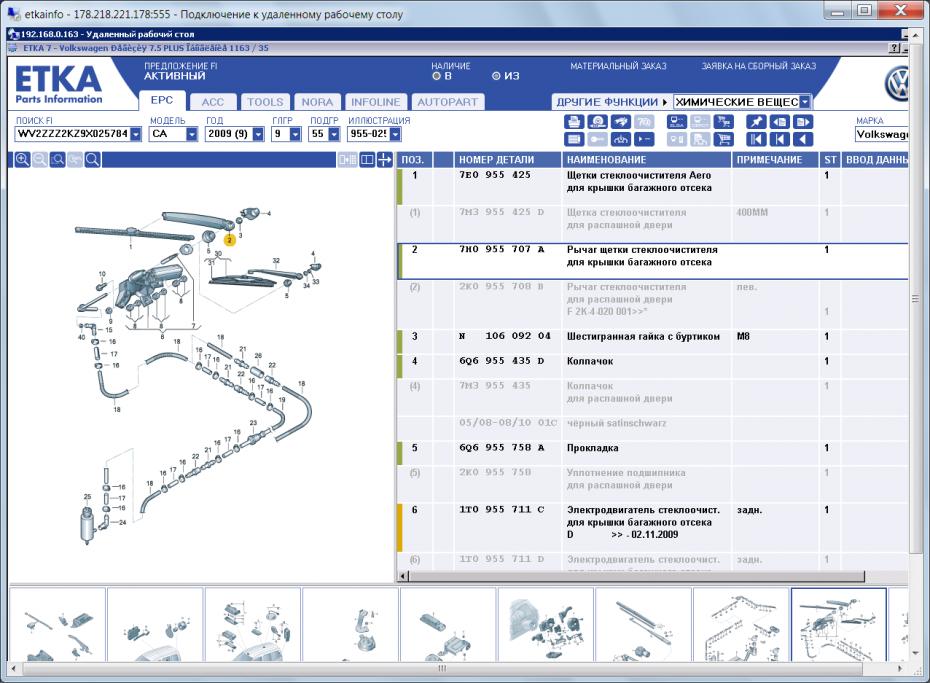This screenshot has height=683, width=930.
Task: Click the jump-to-start icon with single bar
Action: [x=779, y=139]
